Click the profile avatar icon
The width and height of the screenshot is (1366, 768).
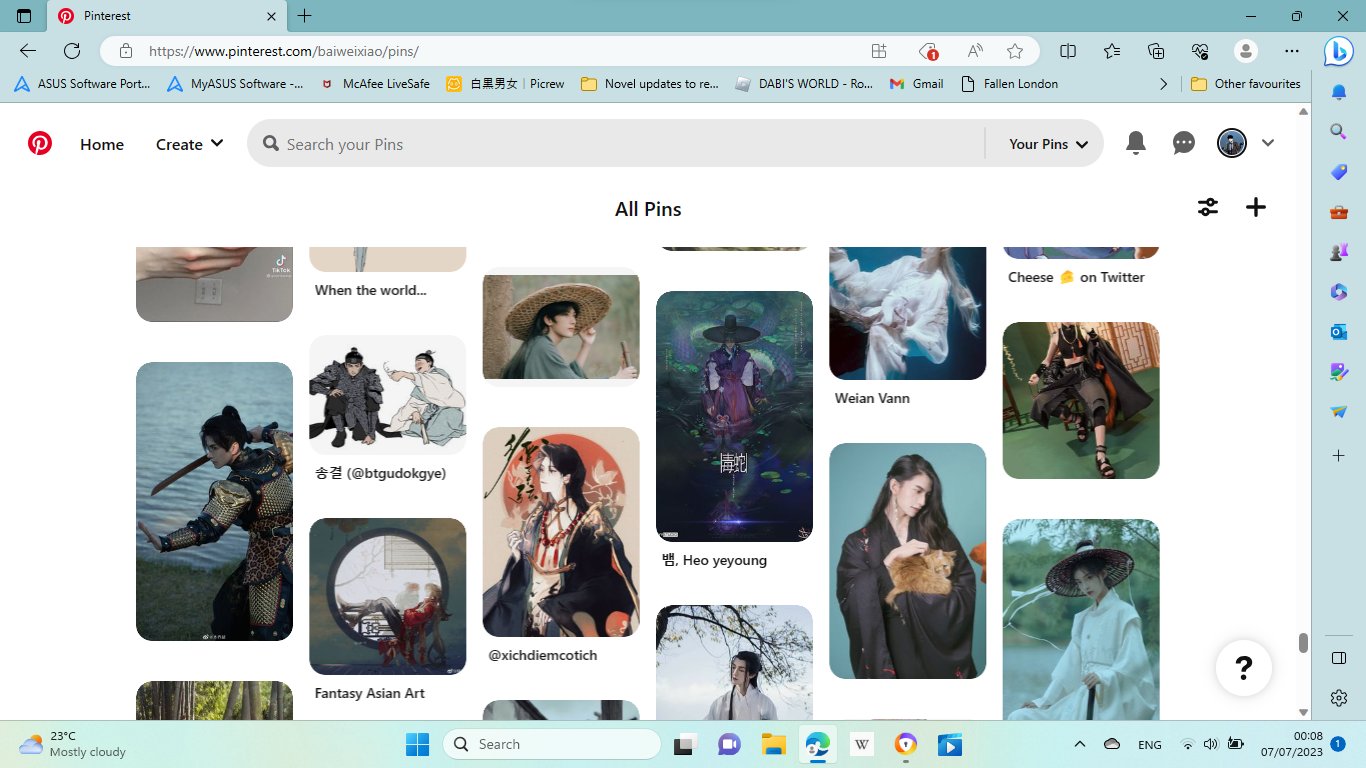click(x=1231, y=143)
